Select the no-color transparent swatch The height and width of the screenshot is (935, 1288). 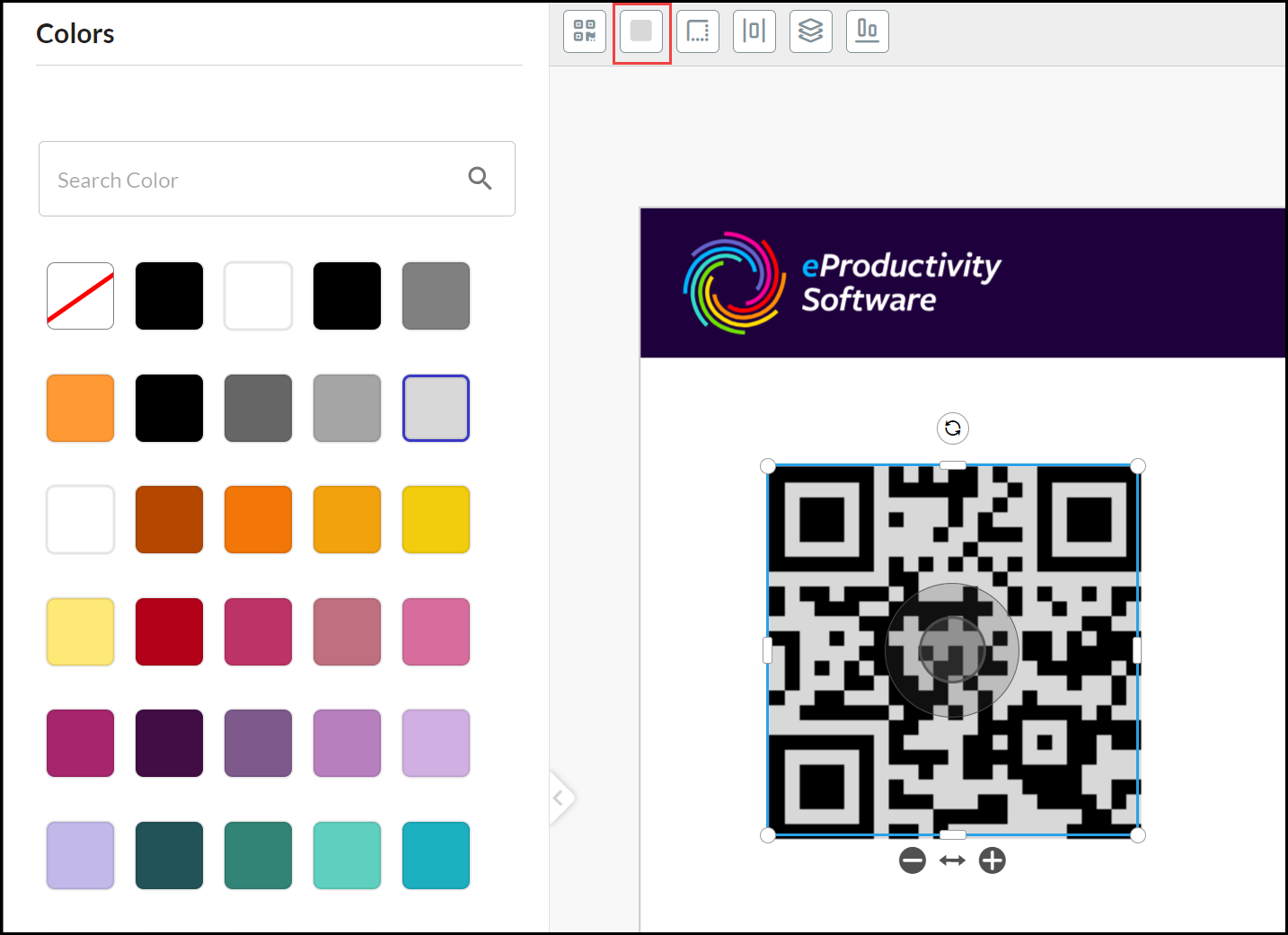click(x=81, y=296)
